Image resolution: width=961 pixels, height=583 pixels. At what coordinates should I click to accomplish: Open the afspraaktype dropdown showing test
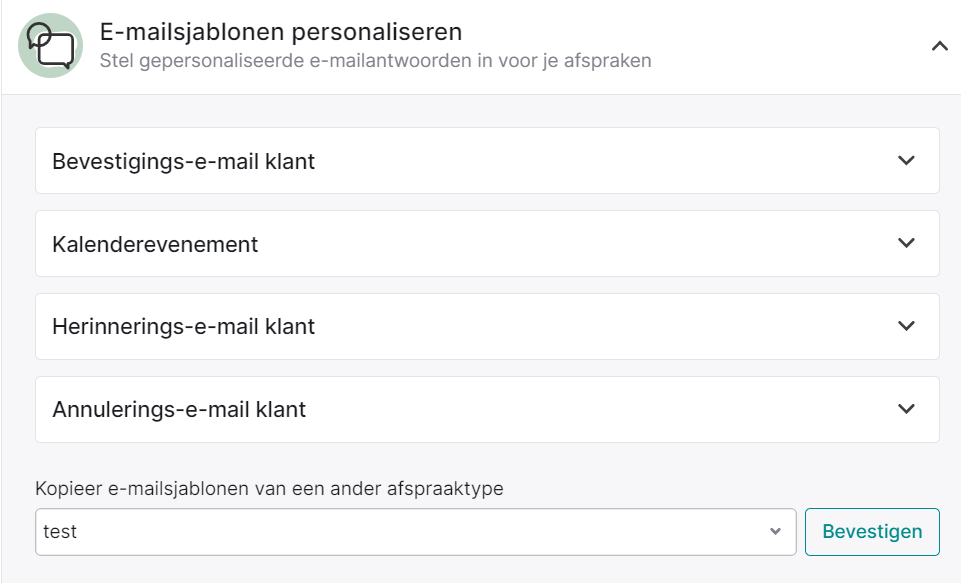click(416, 532)
